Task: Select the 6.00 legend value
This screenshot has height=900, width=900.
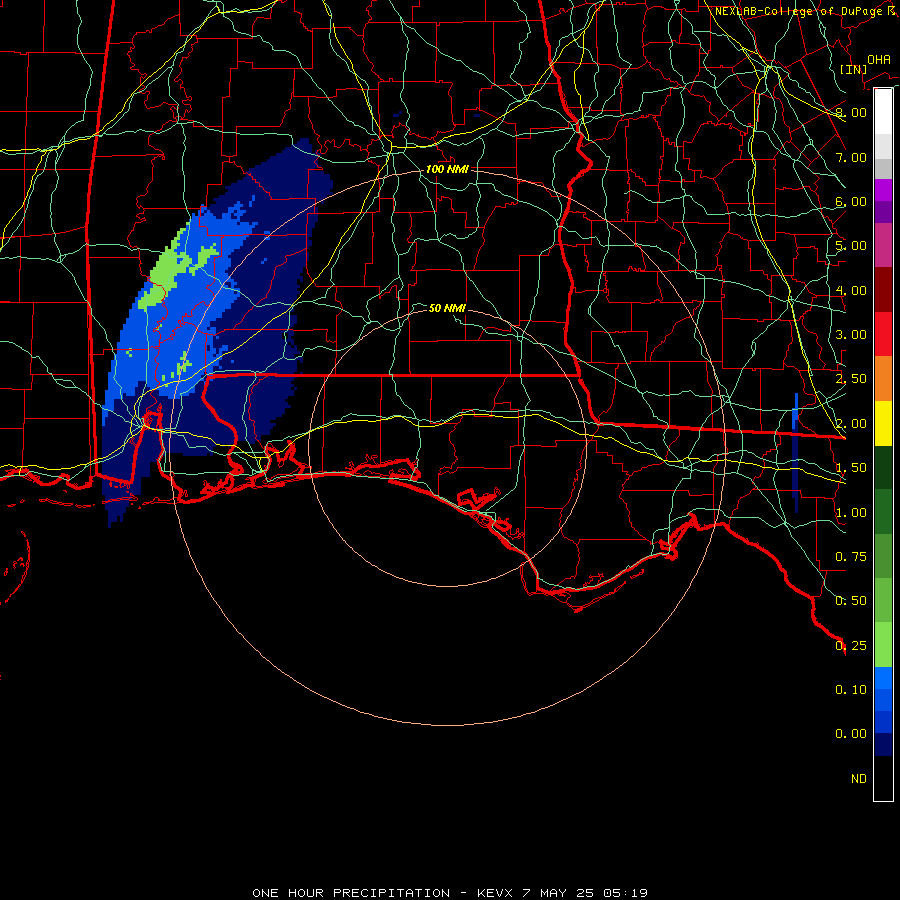Action: click(x=851, y=201)
